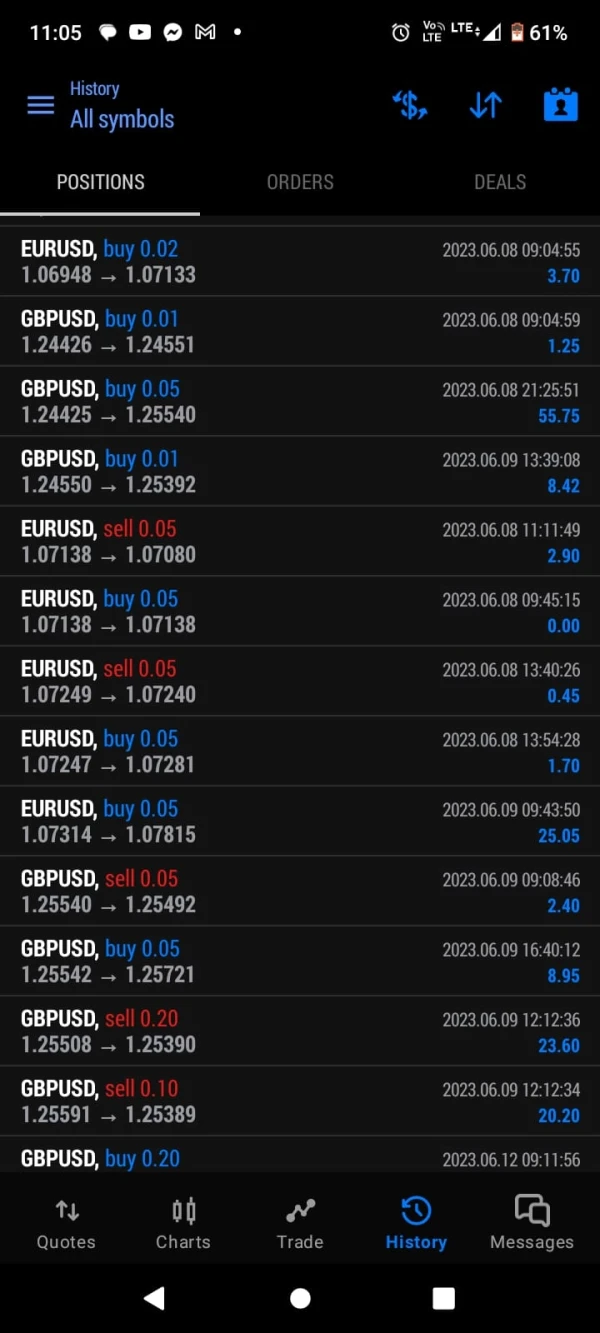Switch to the ORDERS tab
The image size is (600, 1333).
tap(300, 182)
